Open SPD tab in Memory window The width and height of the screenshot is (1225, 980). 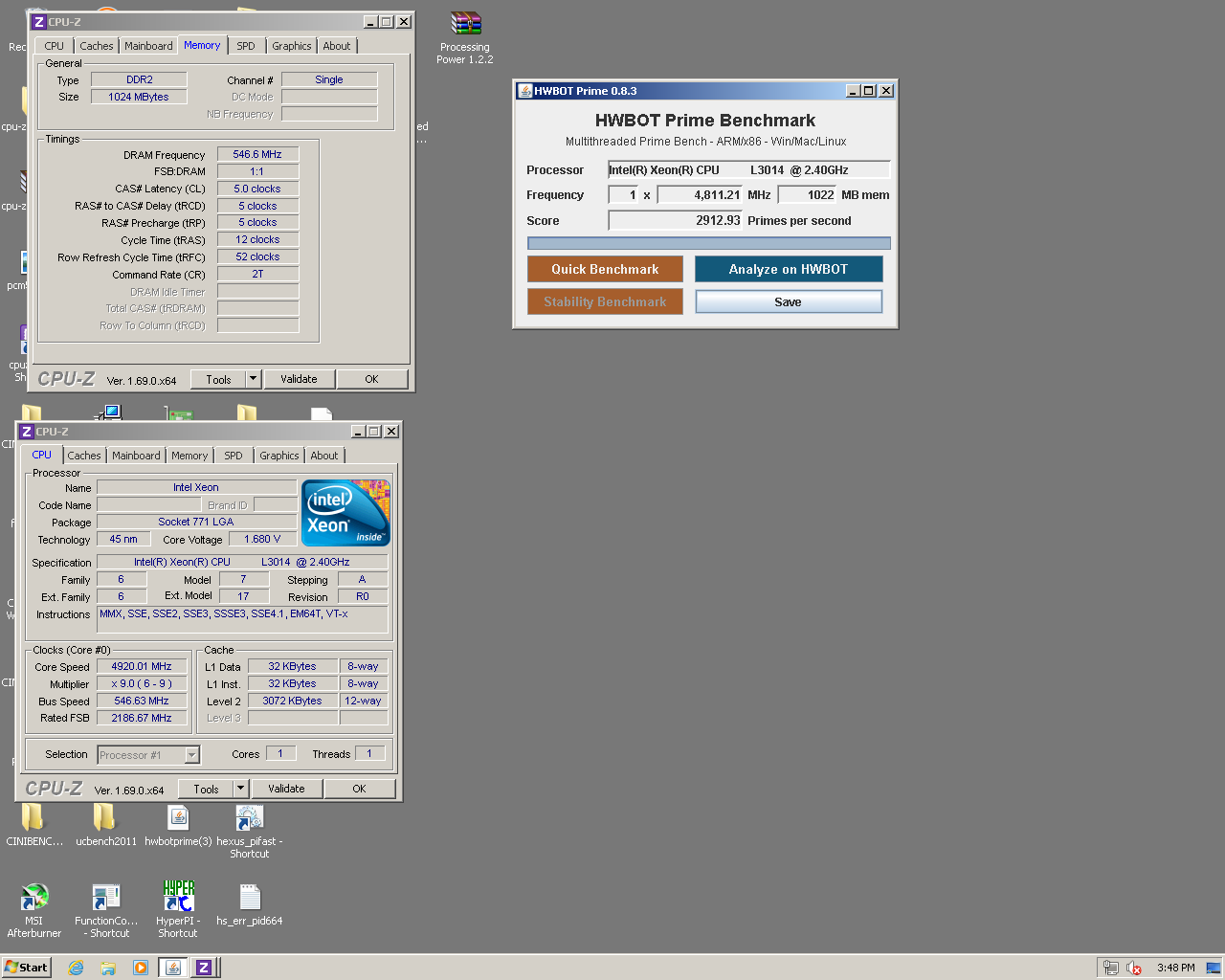coord(246,46)
